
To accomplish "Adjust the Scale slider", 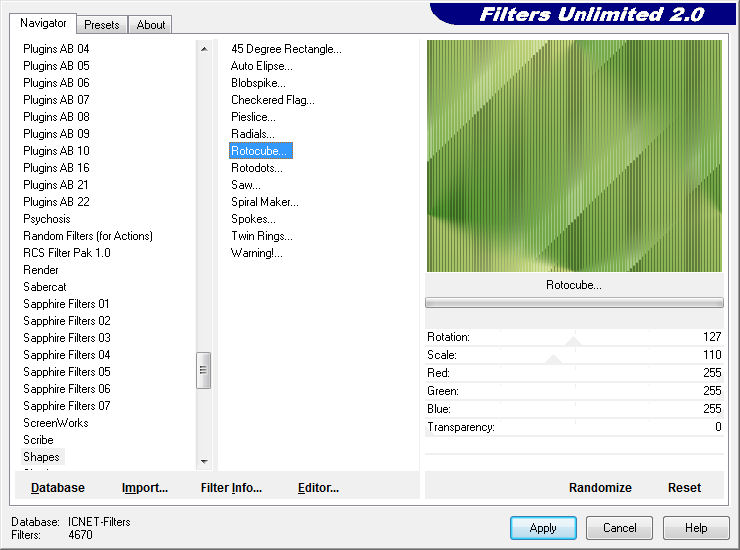I will [x=574, y=355].
